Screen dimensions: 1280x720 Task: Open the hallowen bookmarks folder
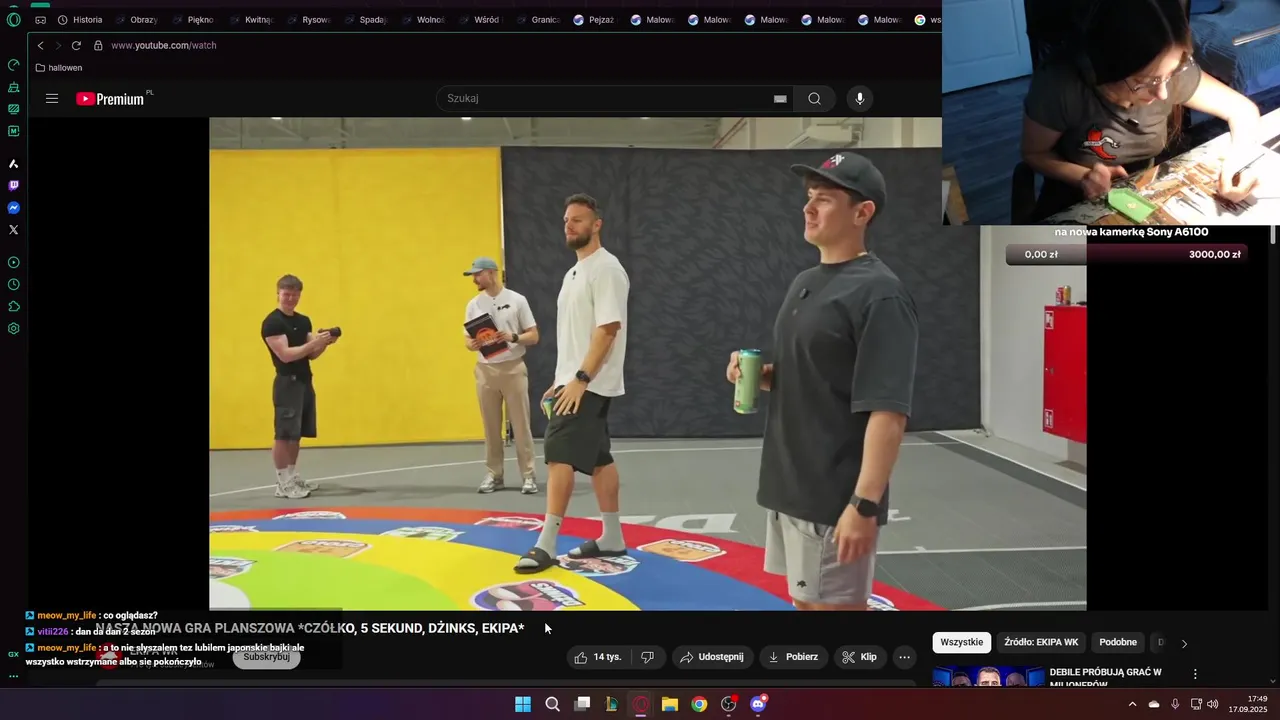[59, 68]
